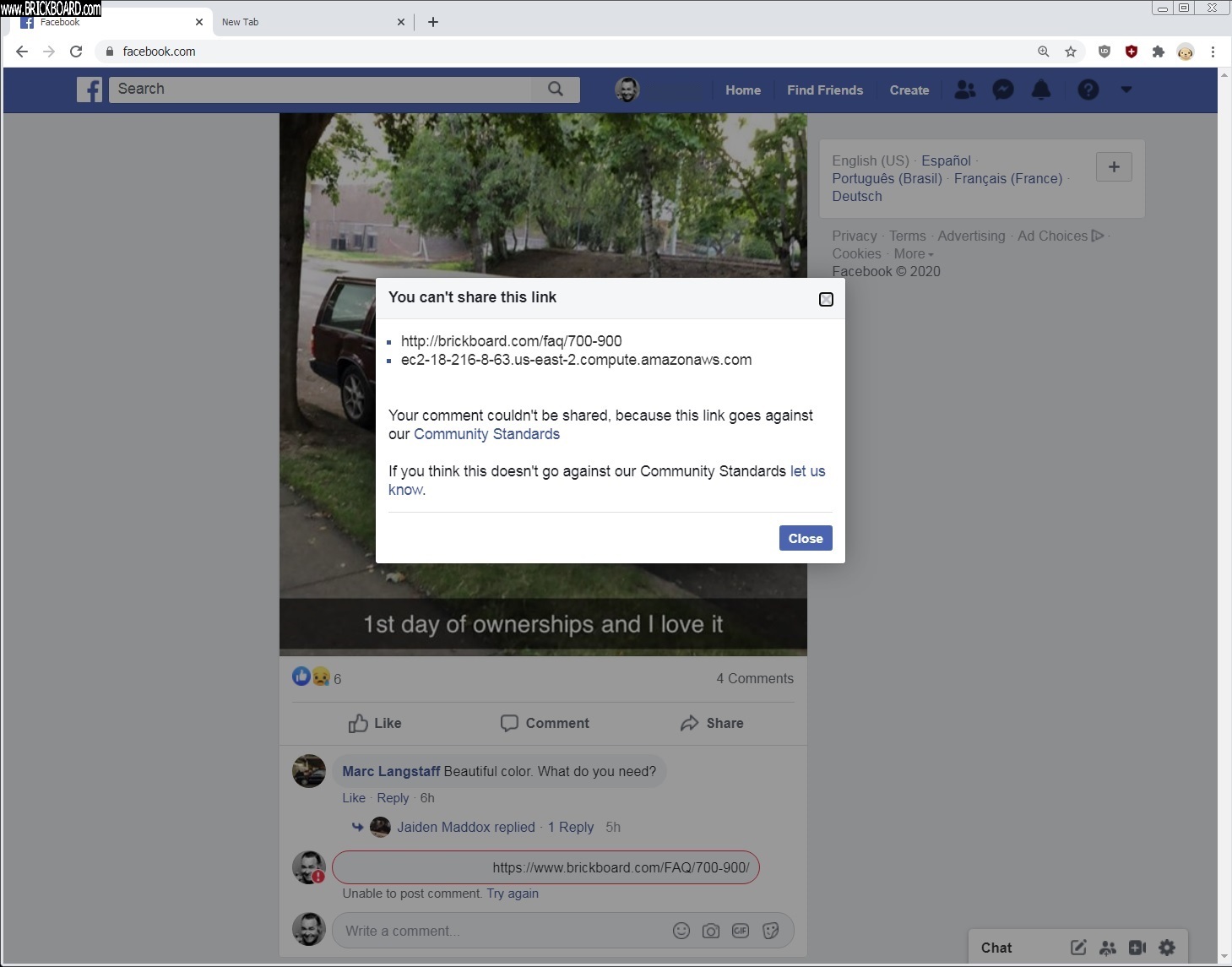The height and width of the screenshot is (967, 1232).
Task: Open Messenger from the top bar
Action: [x=1002, y=90]
